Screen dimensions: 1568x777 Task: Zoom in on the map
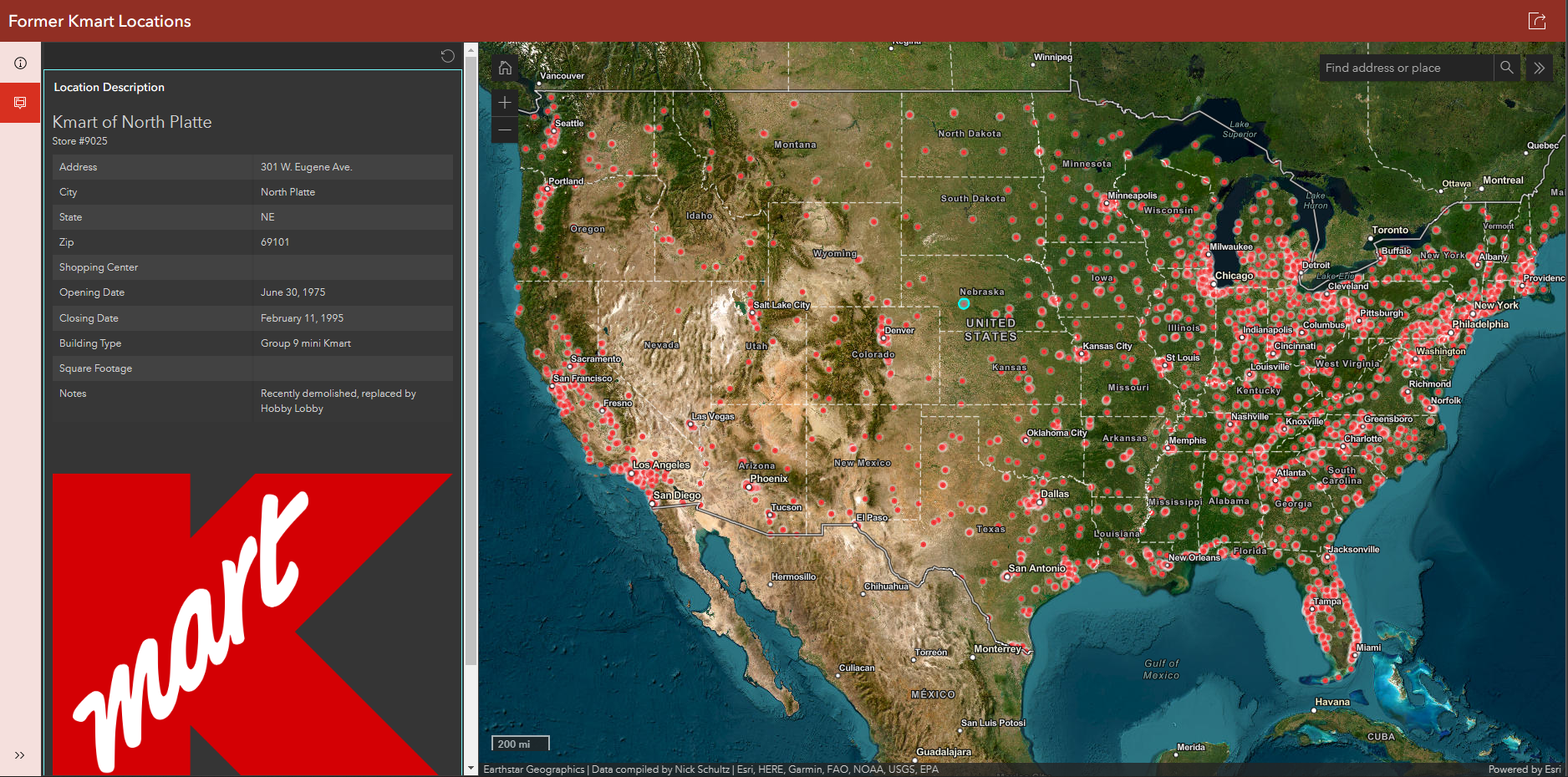[x=505, y=103]
